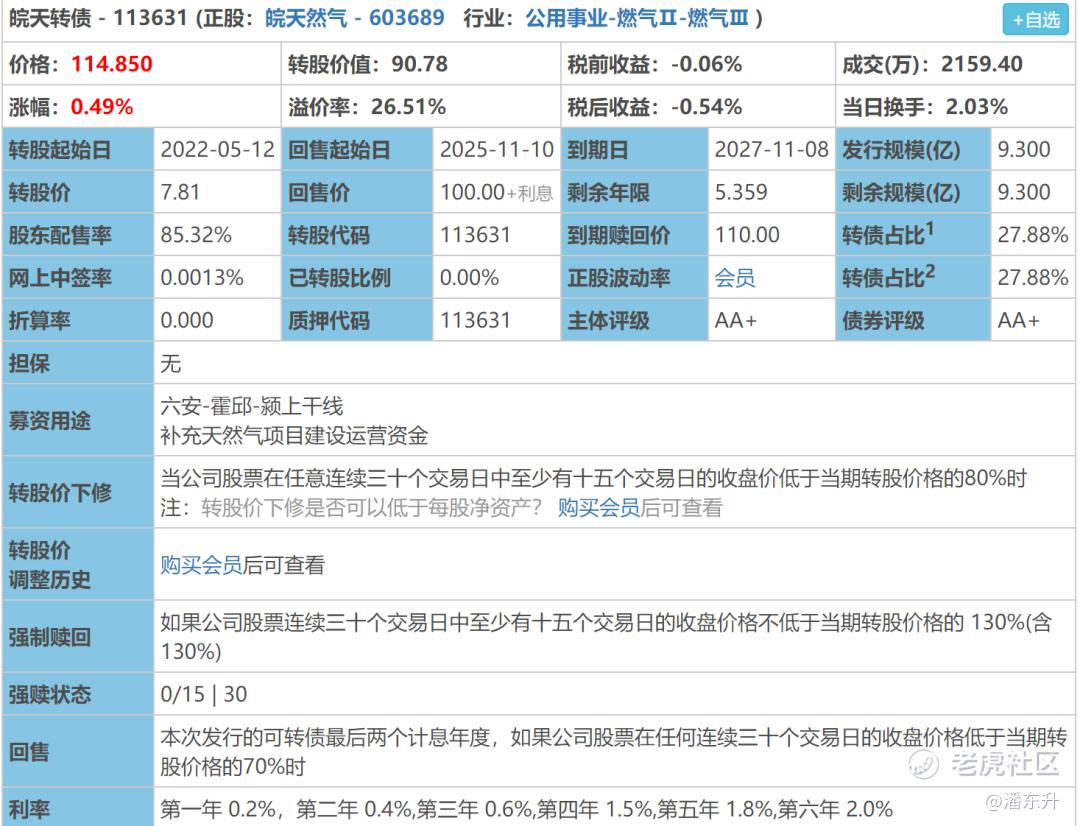1080x826 pixels.
Task: Click the 转债占比2 header cell
Action: click(913, 278)
